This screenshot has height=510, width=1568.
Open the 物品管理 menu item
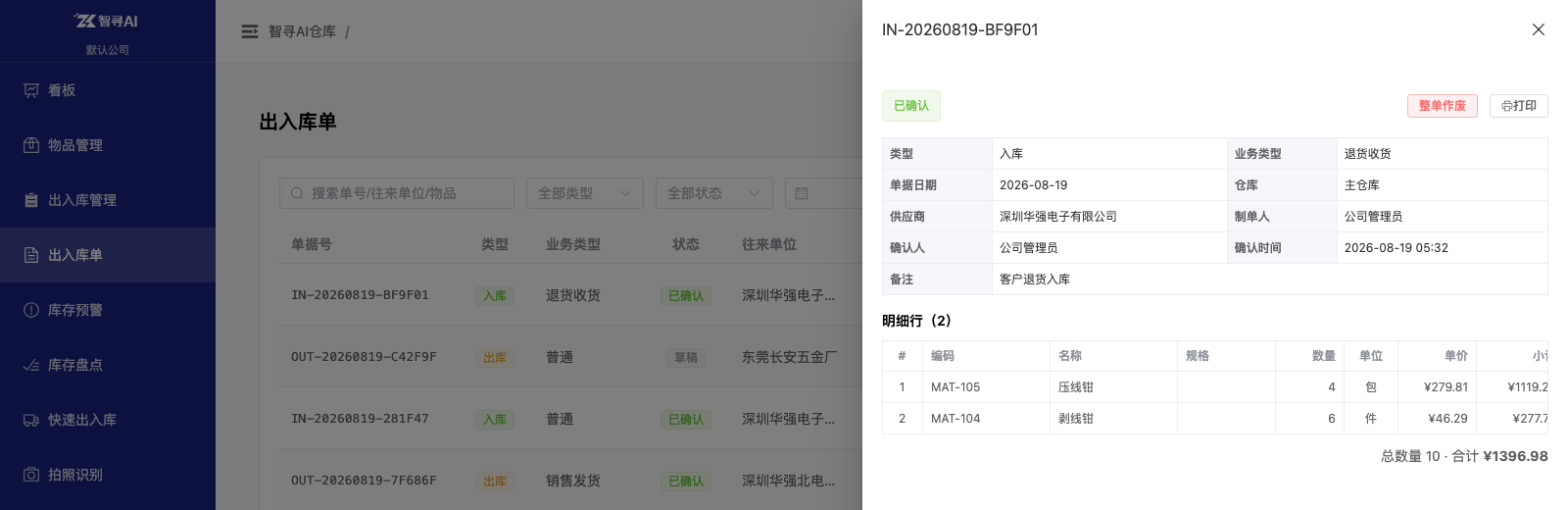(x=108, y=145)
